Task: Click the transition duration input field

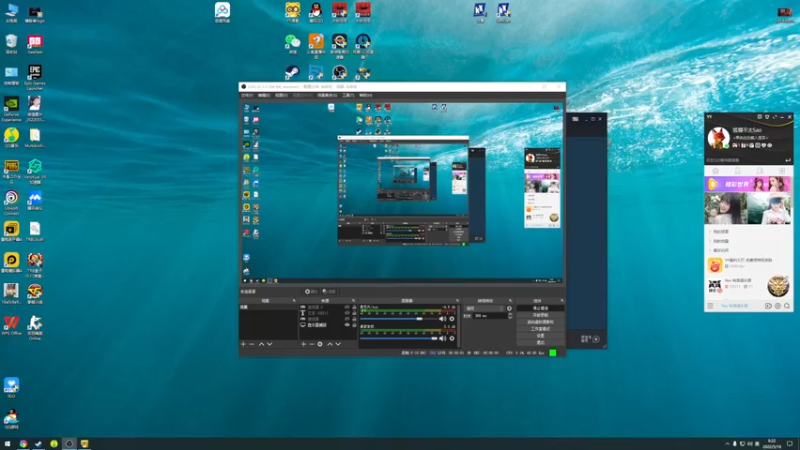Action: click(x=490, y=316)
